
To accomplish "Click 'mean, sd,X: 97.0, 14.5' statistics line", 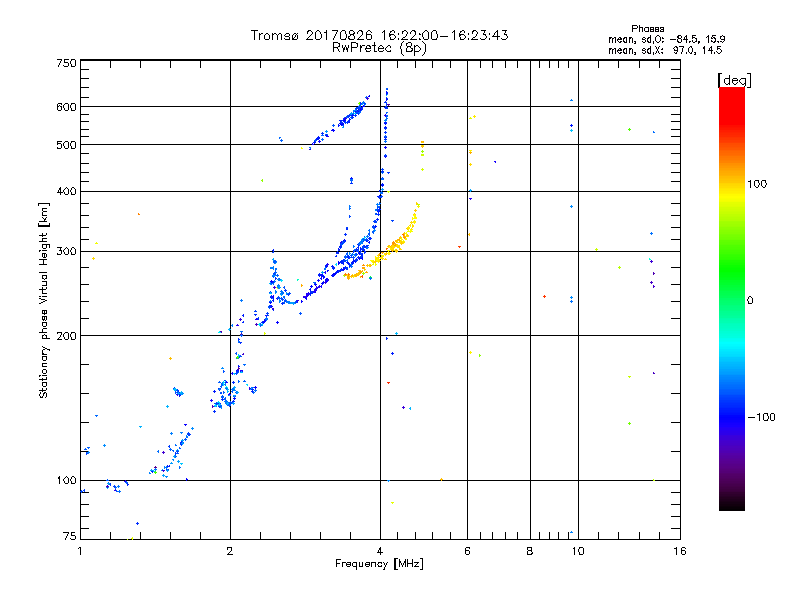I will (x=665, y=50).
